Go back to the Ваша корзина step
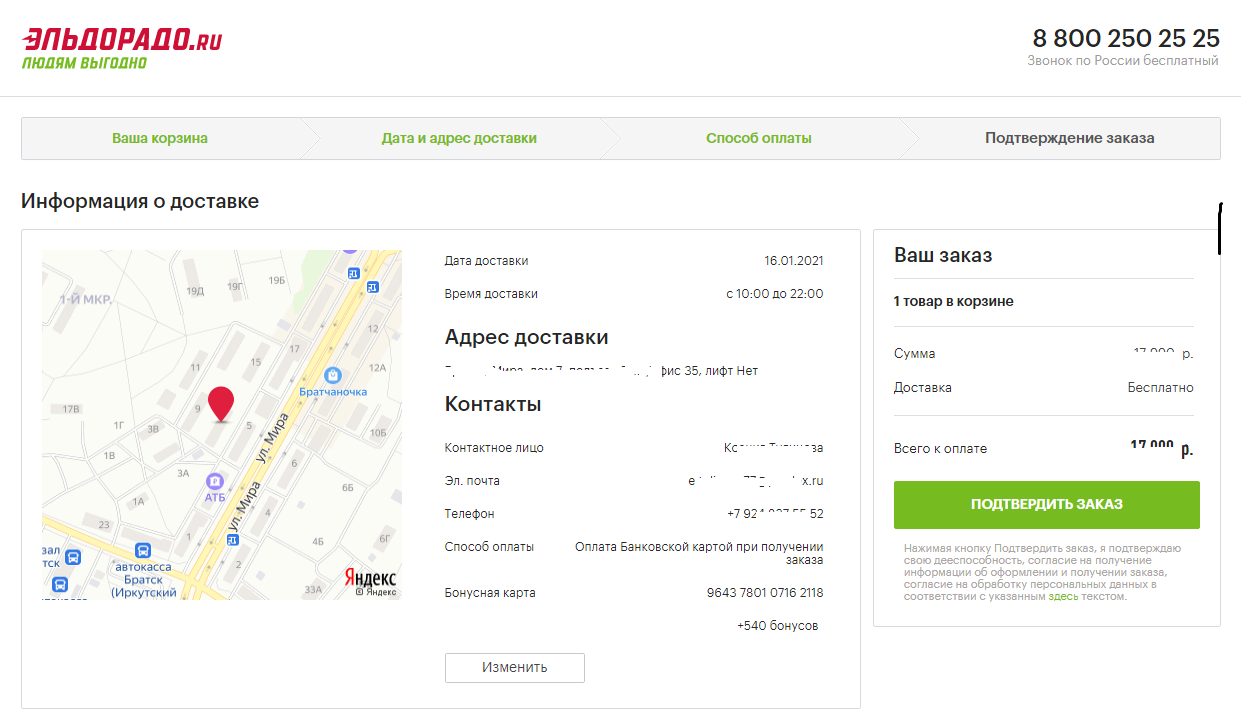1241x725 pixels. click(160, 138)
